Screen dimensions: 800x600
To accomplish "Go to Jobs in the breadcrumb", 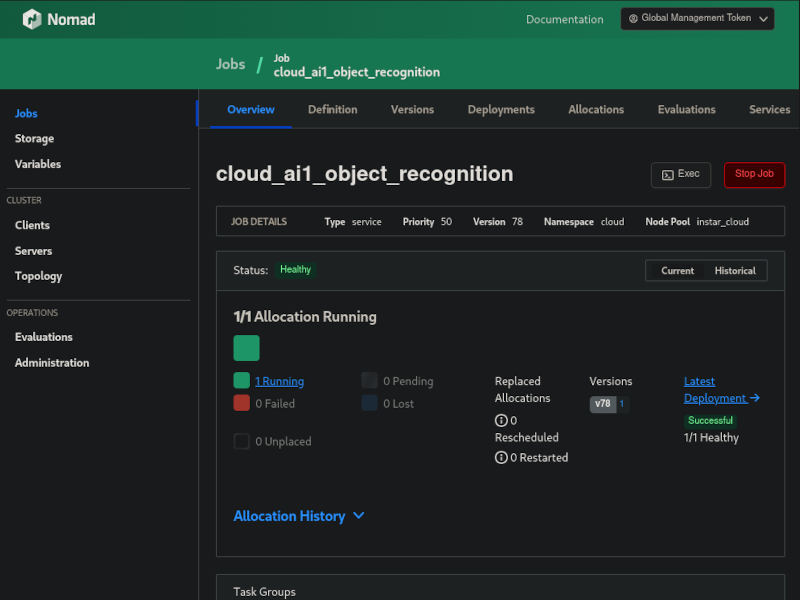I will (230, 64).
